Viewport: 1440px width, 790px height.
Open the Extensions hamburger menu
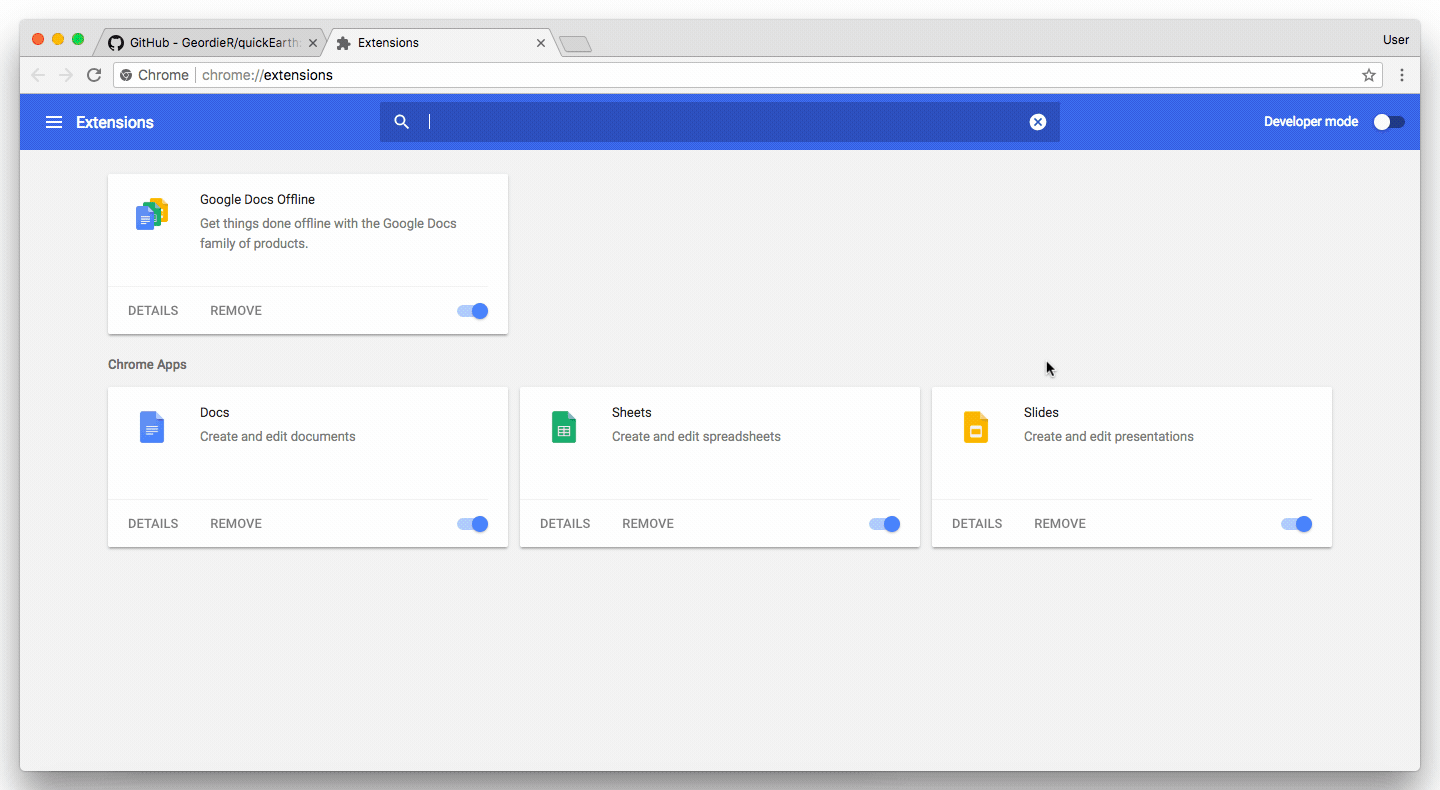(54, 122)
